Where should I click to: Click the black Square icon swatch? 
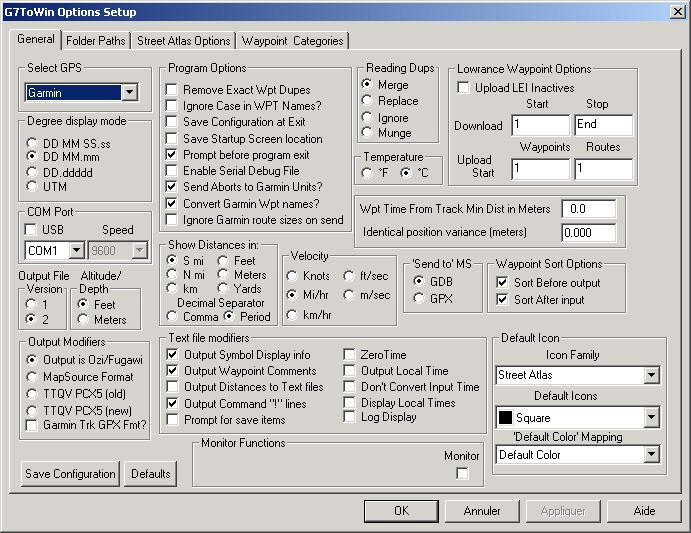[x=505, y=417]
